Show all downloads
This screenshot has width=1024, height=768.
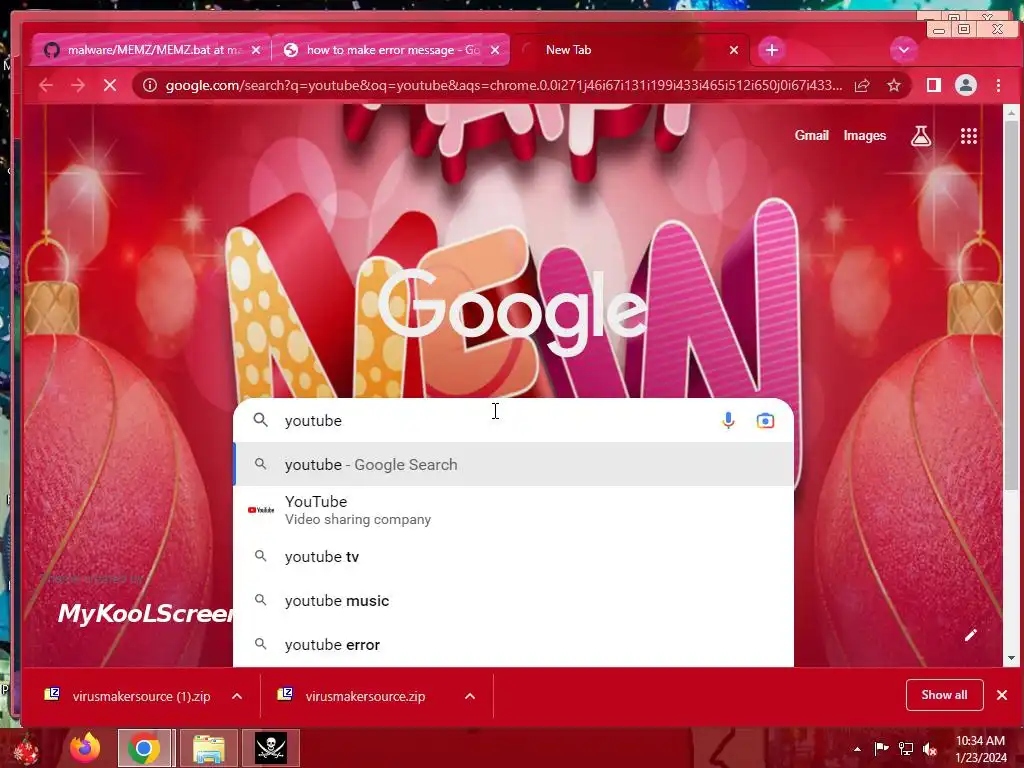click(944, 695)
